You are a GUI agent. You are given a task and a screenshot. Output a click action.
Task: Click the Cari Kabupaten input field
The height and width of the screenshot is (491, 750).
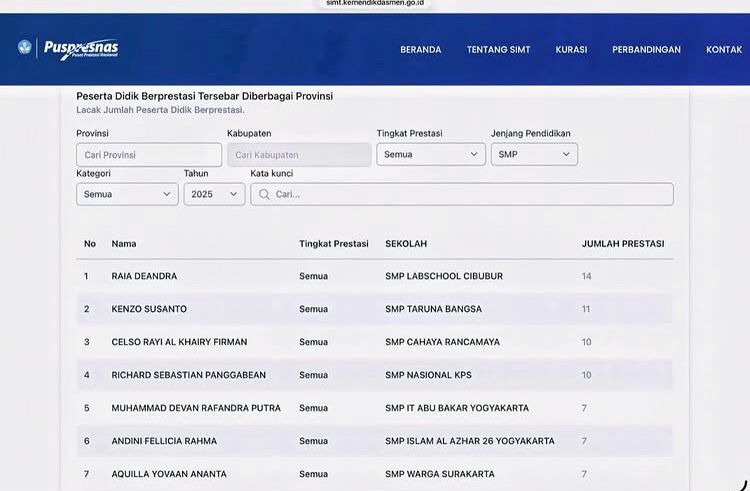(298, 155)
